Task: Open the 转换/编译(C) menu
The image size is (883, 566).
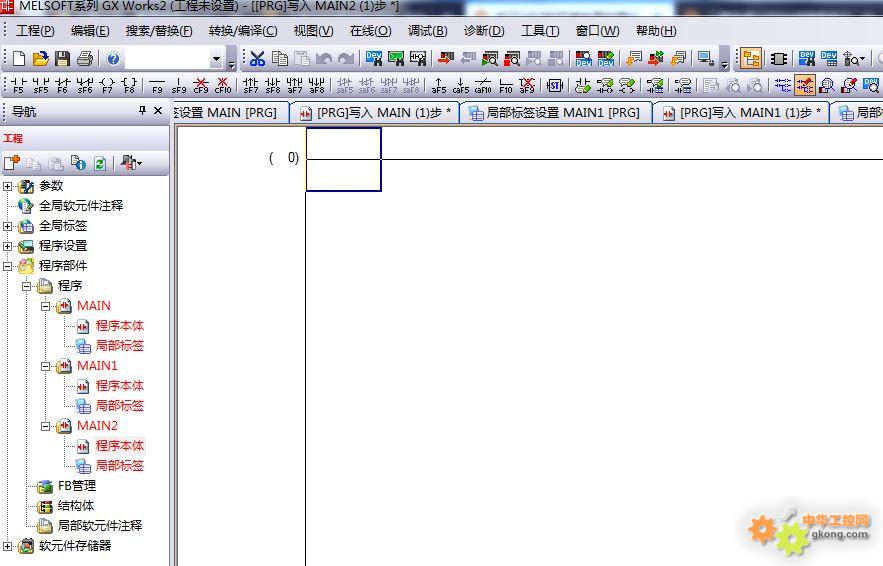Action: click(243, 31)
